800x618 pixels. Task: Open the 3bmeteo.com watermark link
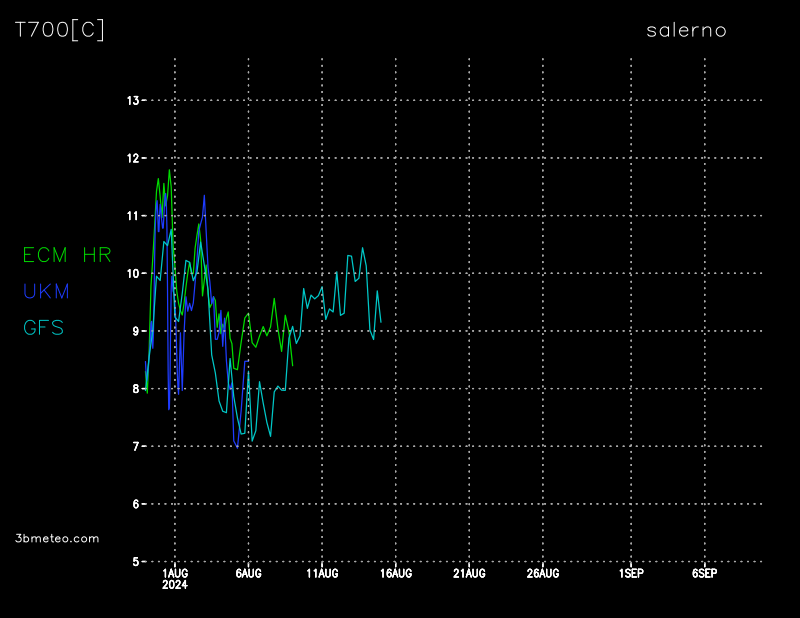(x=57, y=538)
